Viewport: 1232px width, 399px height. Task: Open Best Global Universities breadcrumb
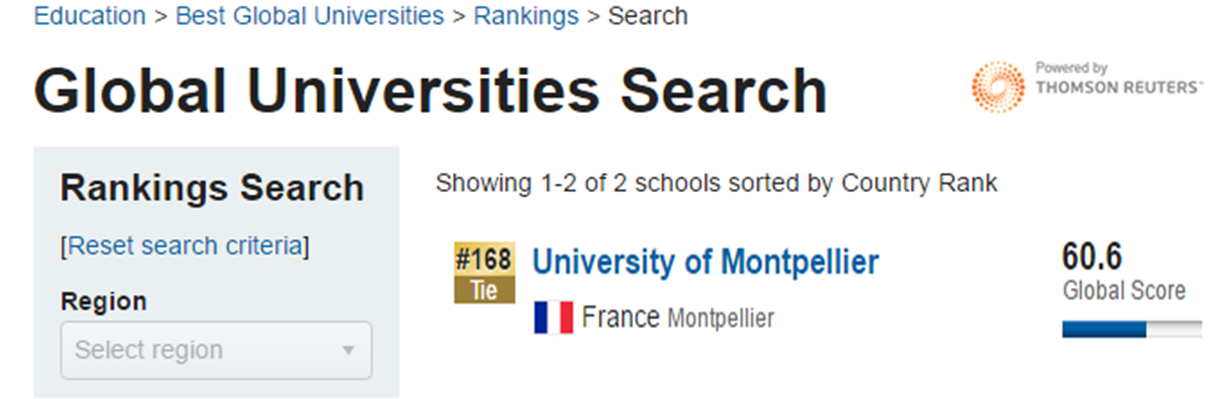310,16
